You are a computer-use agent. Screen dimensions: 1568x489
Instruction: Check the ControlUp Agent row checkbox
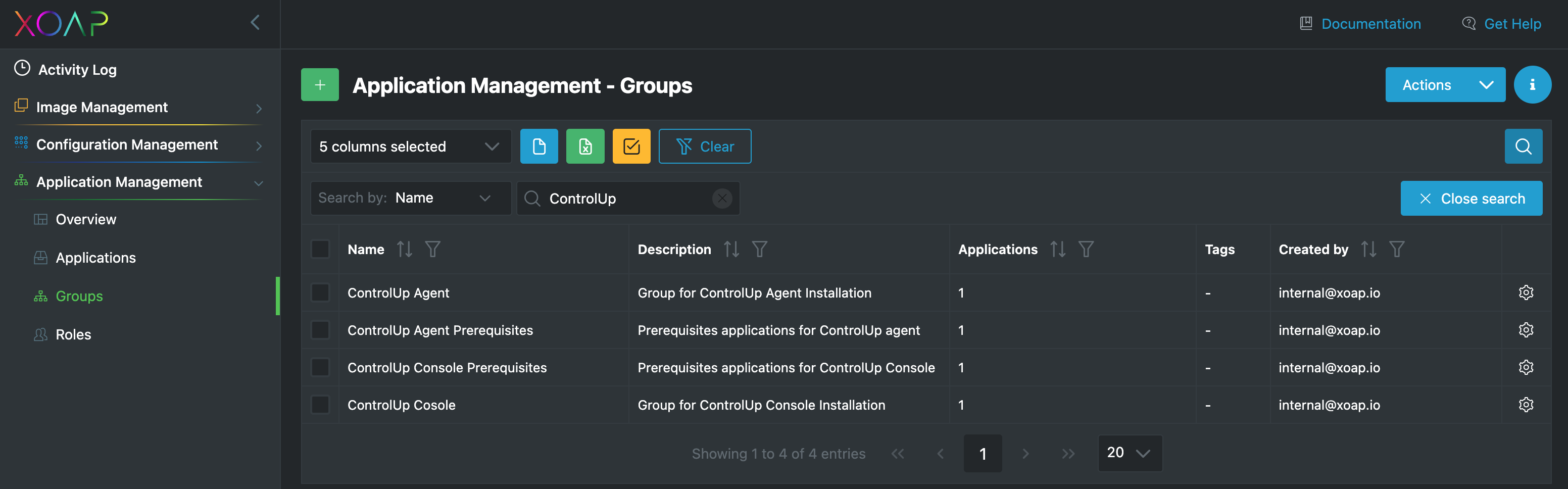pos(320,293)
